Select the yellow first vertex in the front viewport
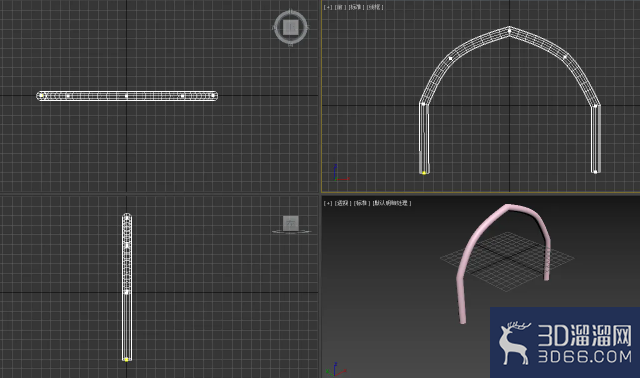 pos(424,173)
